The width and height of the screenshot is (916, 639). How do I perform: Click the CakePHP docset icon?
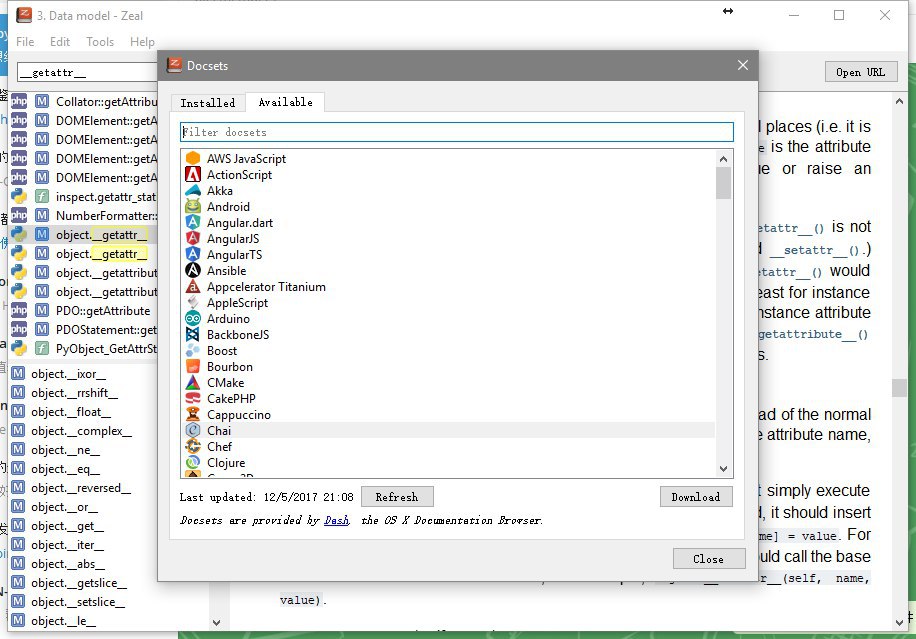point(193,399)
